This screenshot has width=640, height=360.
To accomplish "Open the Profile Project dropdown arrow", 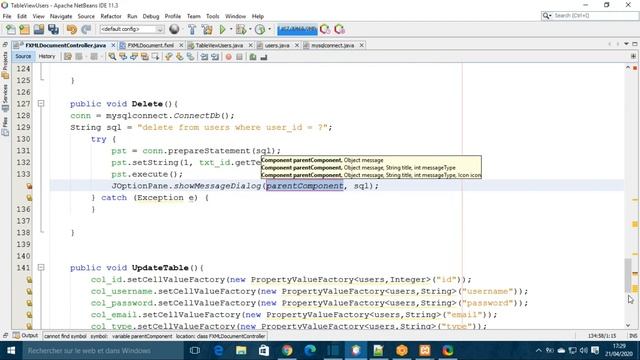I will pyautogui.click(x=269, y=29).
